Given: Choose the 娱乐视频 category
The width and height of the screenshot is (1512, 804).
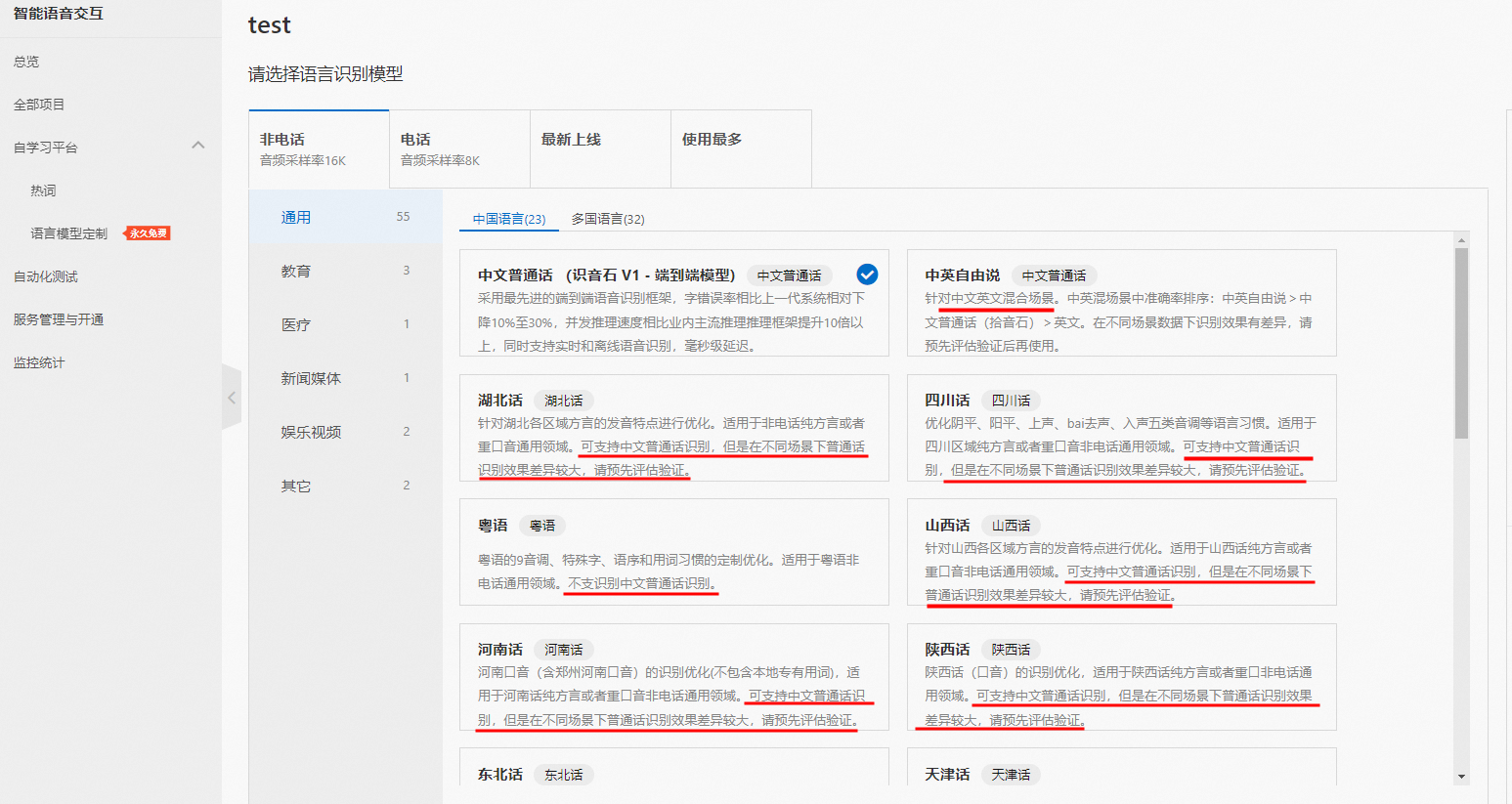Looking at the screenshot, I should 346,432.
